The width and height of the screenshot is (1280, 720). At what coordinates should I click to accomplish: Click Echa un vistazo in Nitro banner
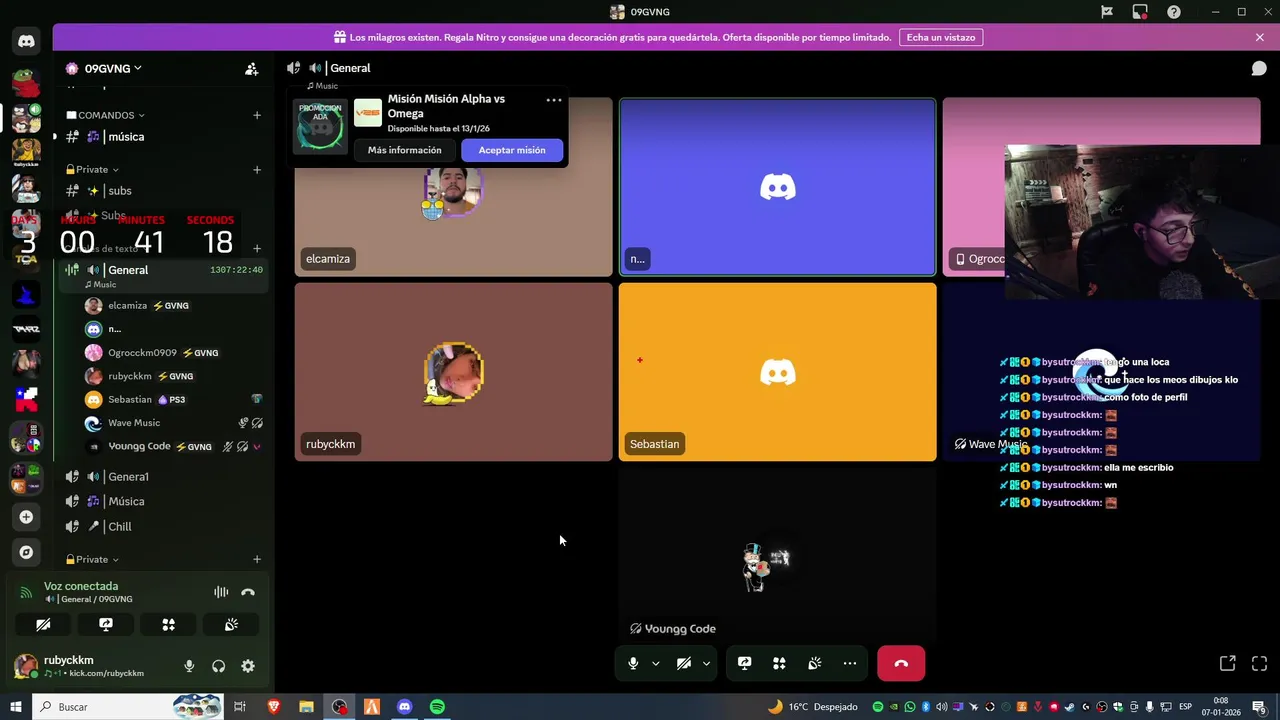coord(941,37)
